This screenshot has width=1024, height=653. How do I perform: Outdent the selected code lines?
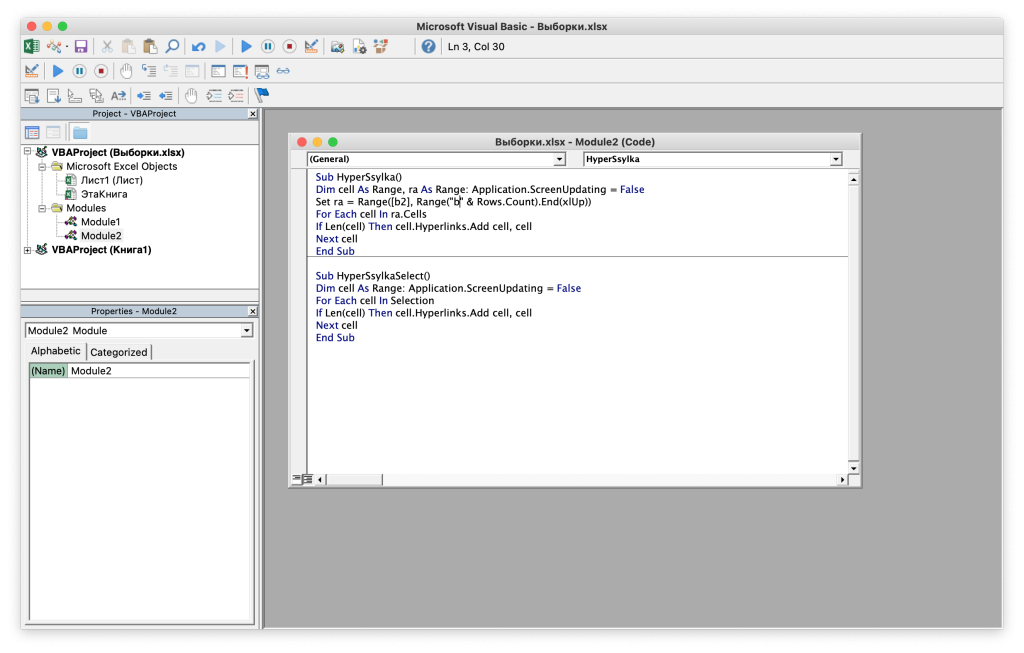(166, 95)
